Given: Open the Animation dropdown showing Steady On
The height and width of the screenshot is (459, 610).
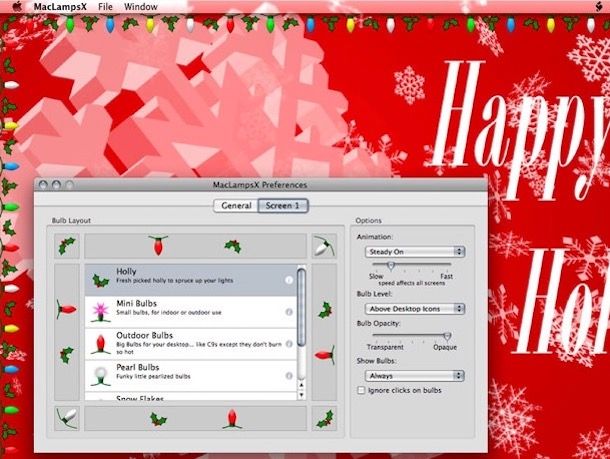Looking at the screenshot, I should 415,252.
